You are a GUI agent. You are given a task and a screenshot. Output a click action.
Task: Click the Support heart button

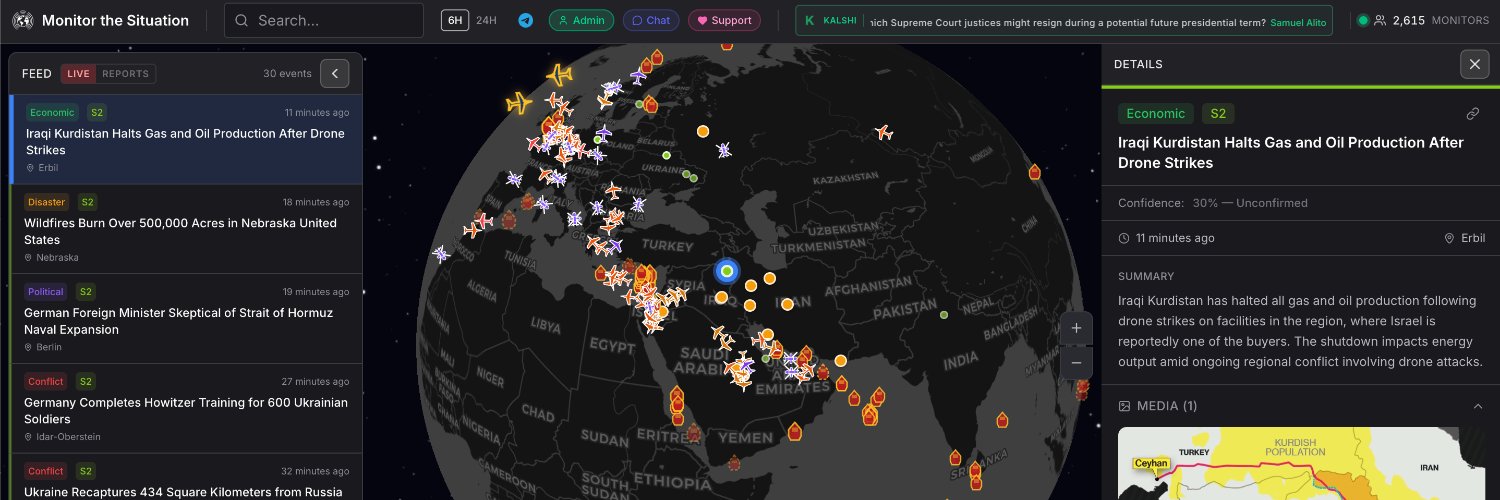(x=724, y=20)
